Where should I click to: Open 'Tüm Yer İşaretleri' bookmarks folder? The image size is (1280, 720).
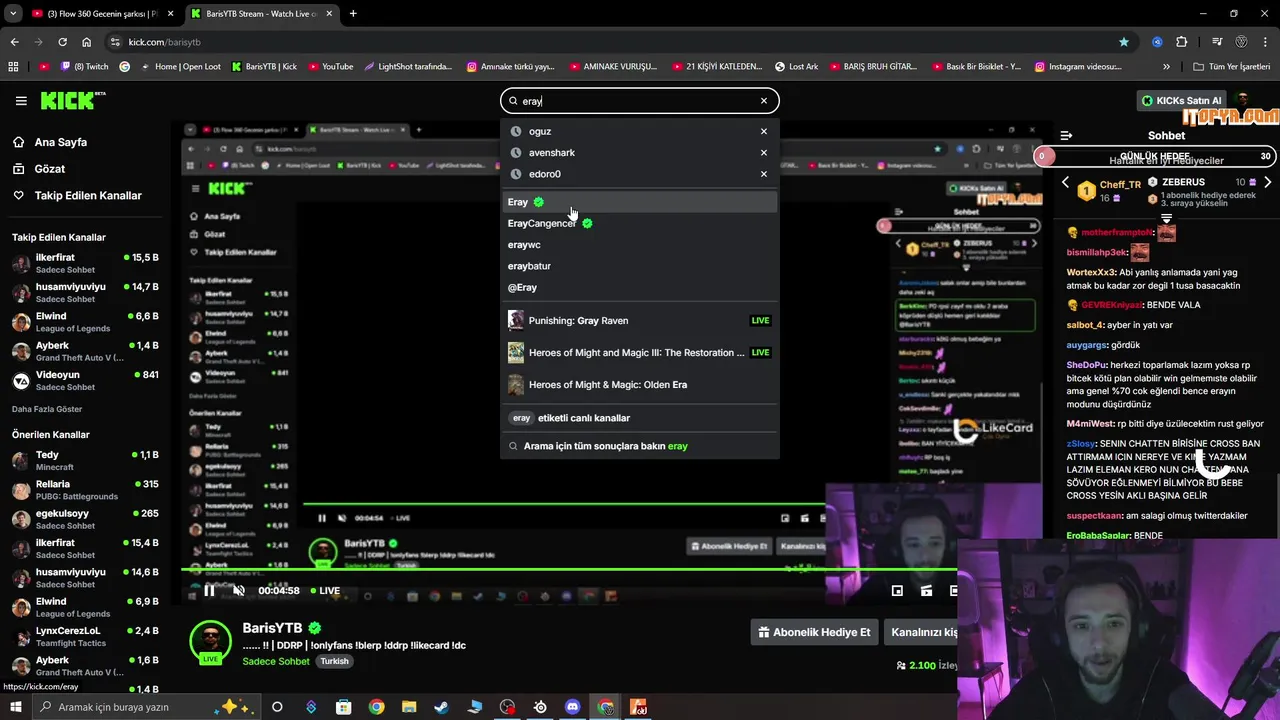point(1232,67)
